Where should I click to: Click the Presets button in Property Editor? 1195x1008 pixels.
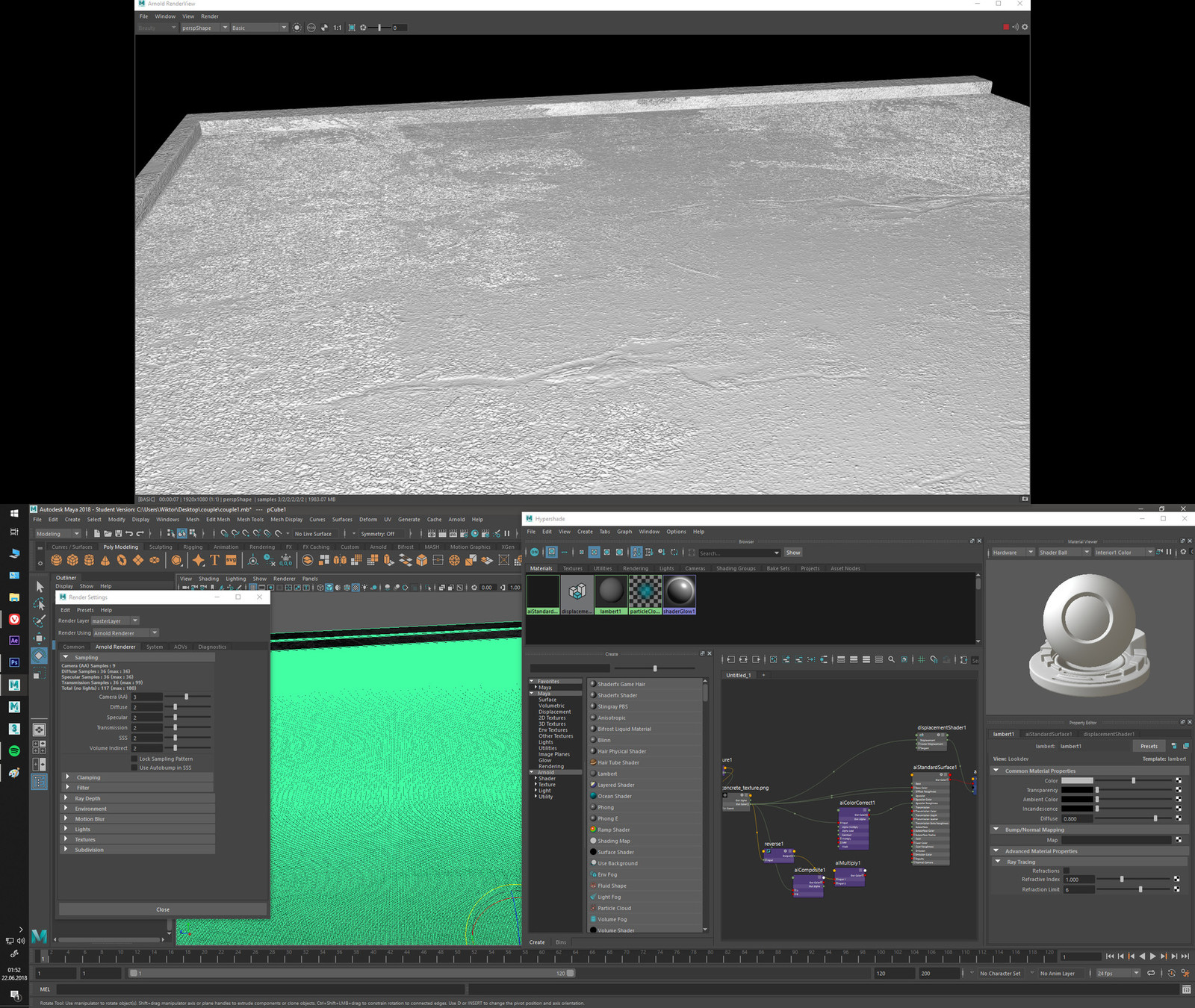(1149, 746)
